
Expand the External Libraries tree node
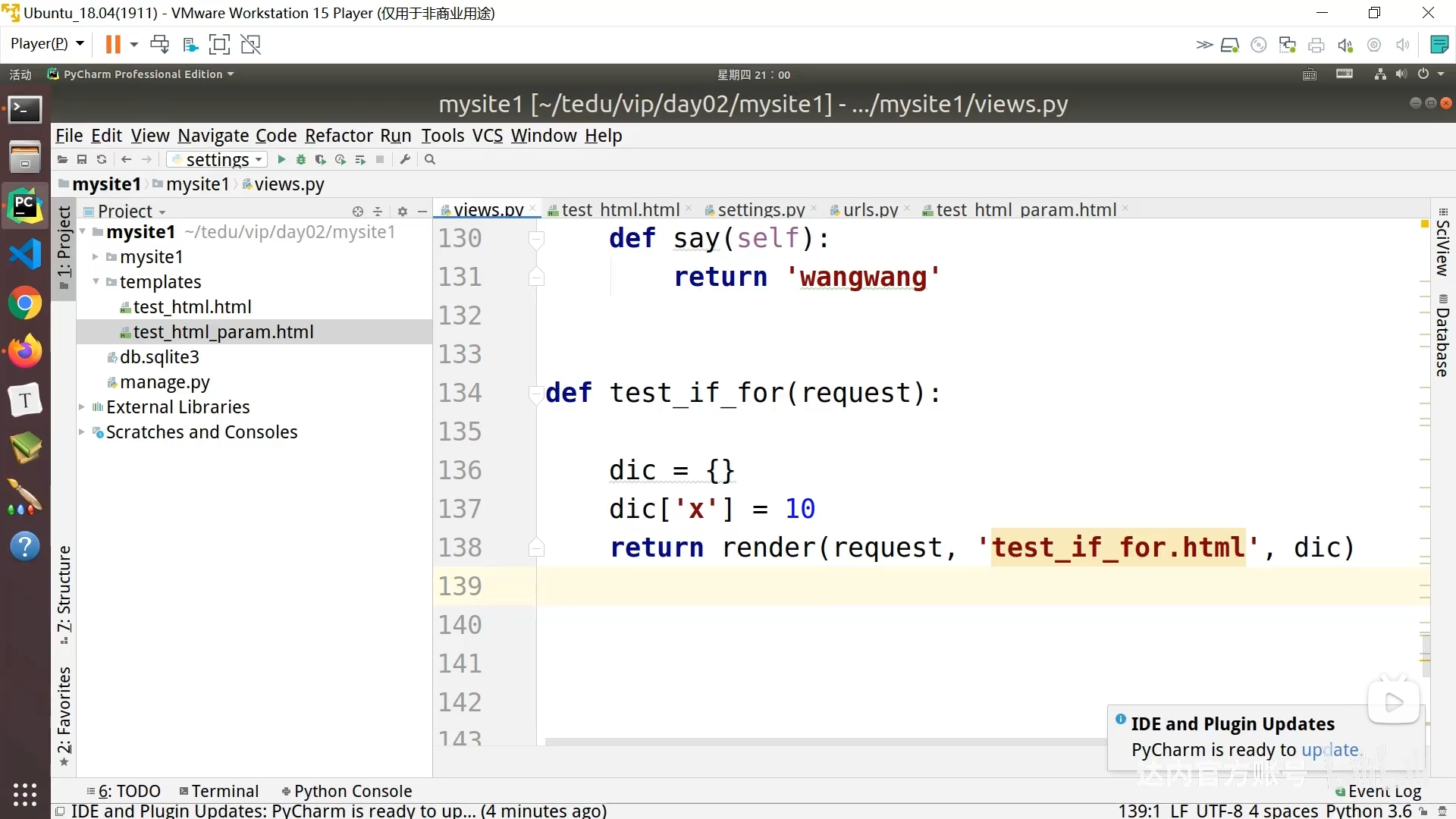82,406
